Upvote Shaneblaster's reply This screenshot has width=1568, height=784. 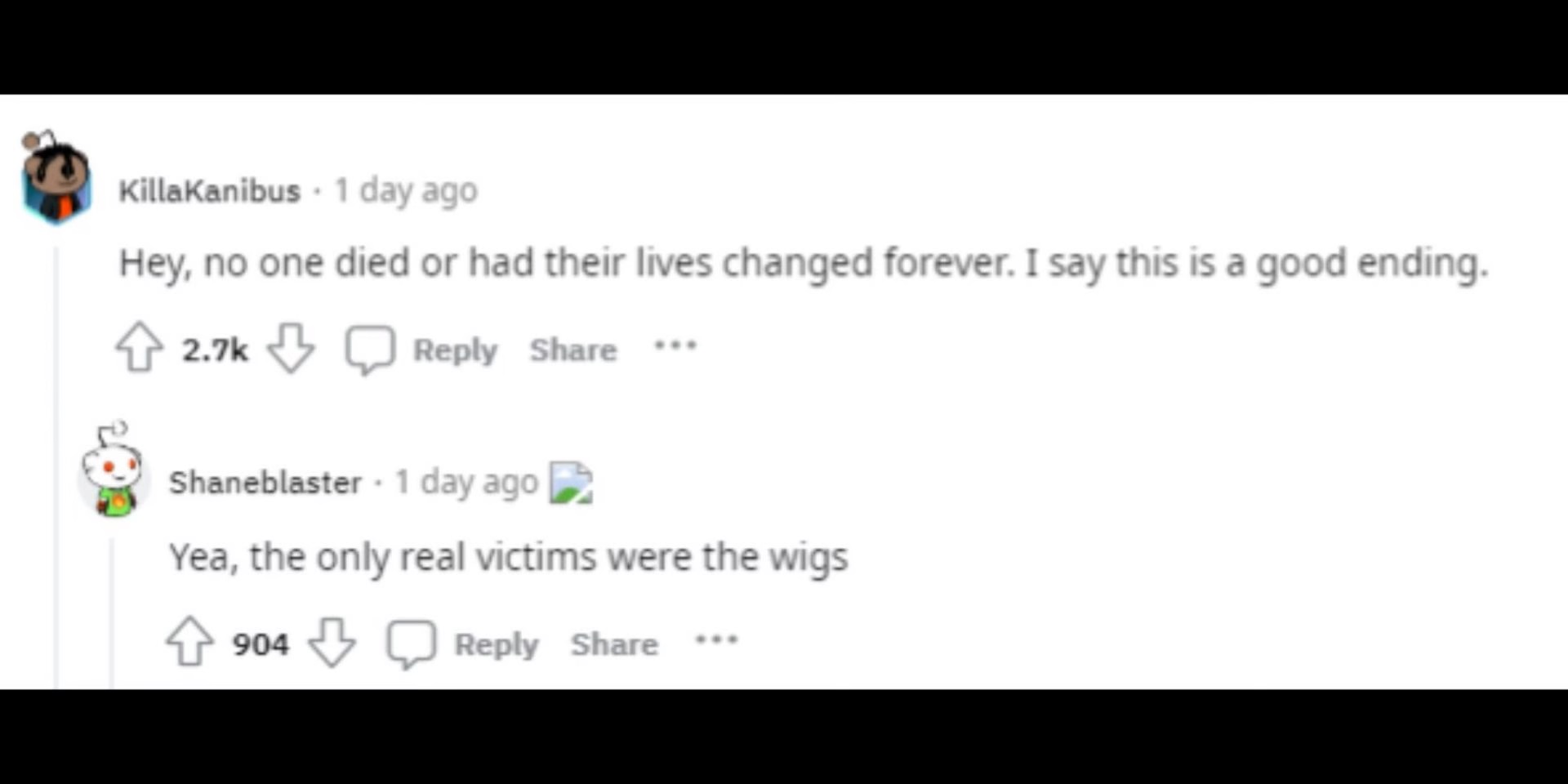(189, 641)
